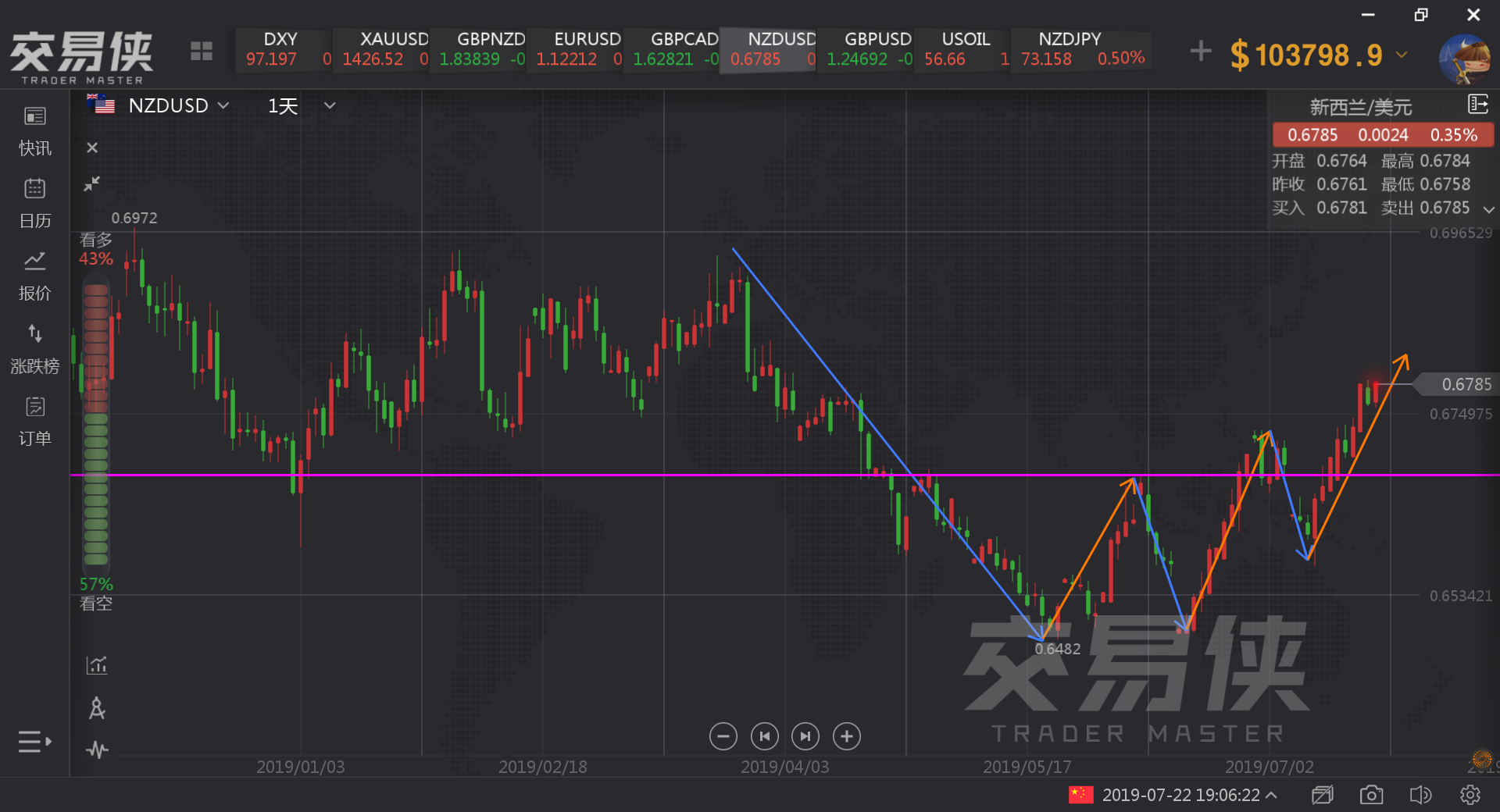
Task: Zoom in chart with the plus button
Action: [847, 736]
